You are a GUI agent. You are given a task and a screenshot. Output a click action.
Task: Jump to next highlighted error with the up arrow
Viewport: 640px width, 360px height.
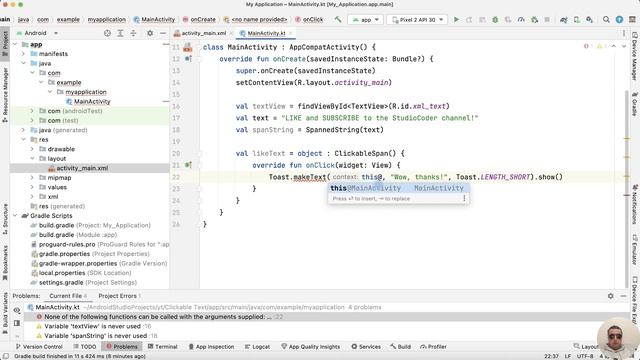(x=613, y=47)
